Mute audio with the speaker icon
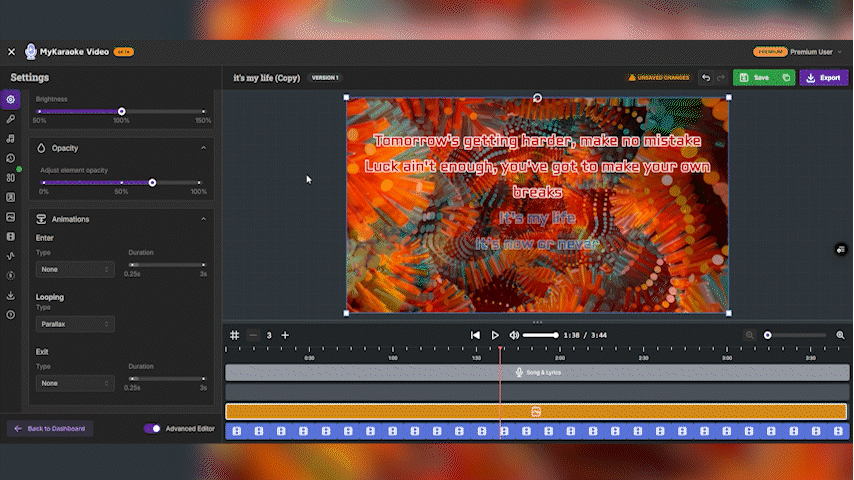 tap(514, 335)
